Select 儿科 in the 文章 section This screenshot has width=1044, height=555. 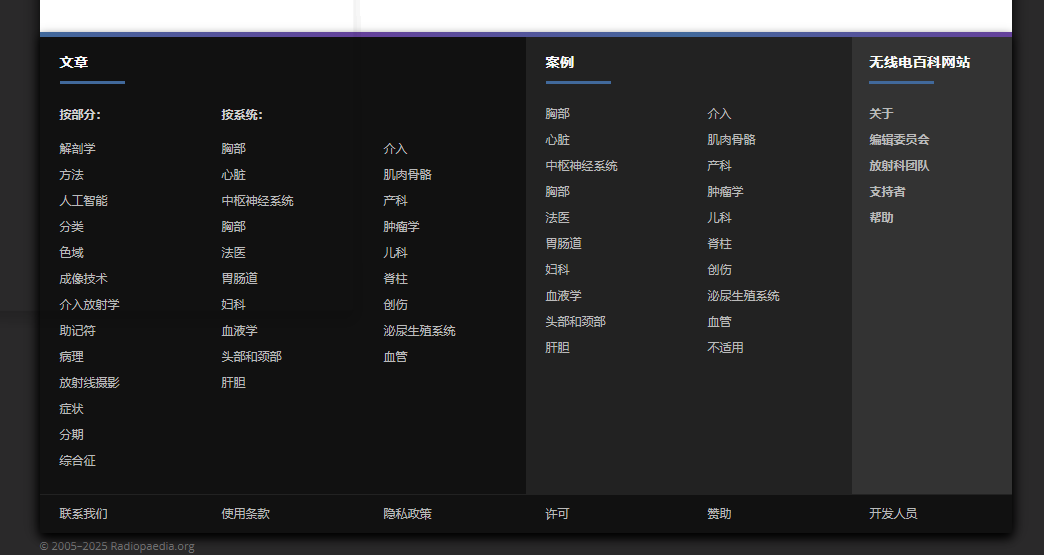point(395,252)
